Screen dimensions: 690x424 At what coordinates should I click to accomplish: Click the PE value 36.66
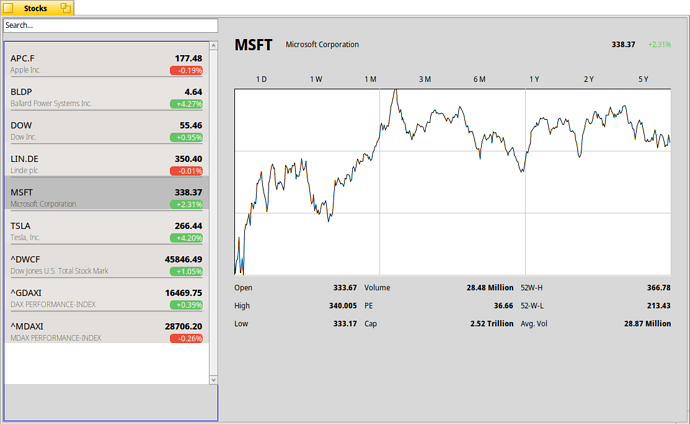tap(503, 306)
